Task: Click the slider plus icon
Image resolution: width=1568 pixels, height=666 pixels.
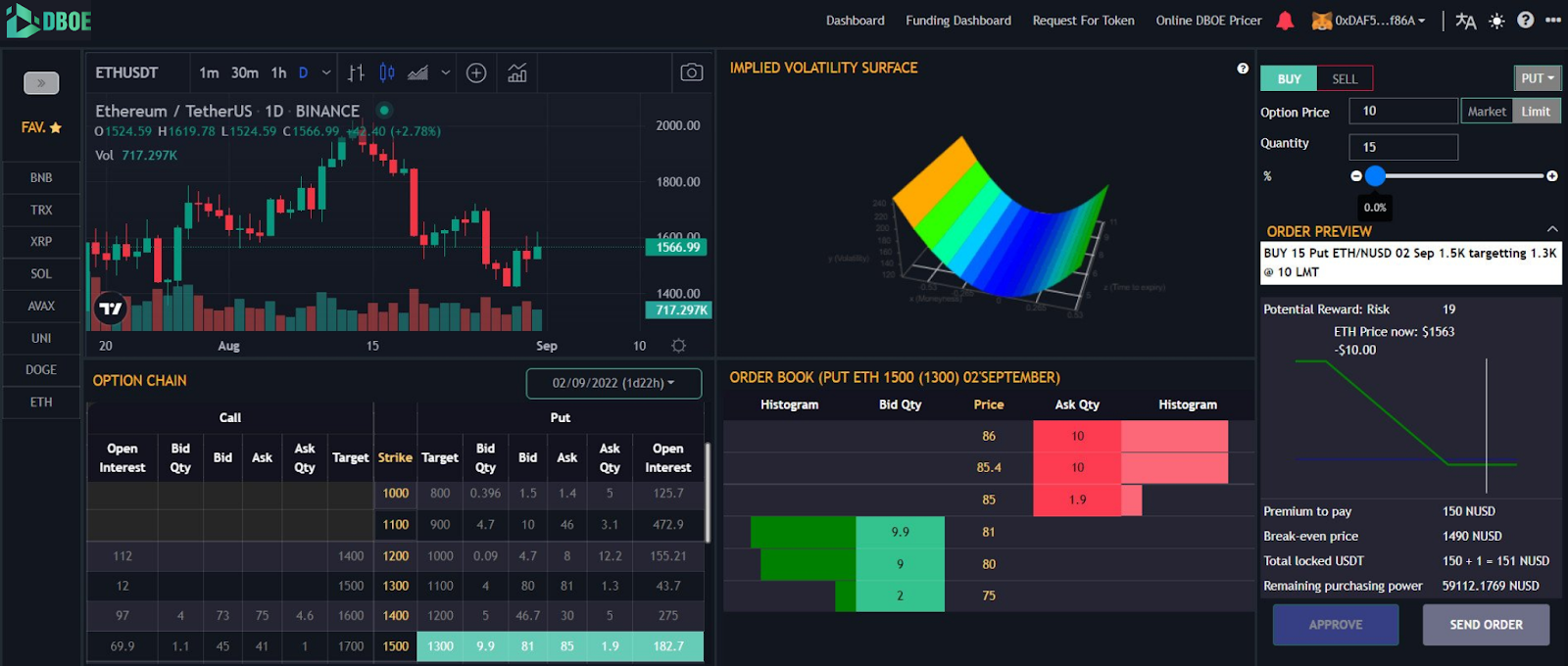Action: click(1552, 176)
